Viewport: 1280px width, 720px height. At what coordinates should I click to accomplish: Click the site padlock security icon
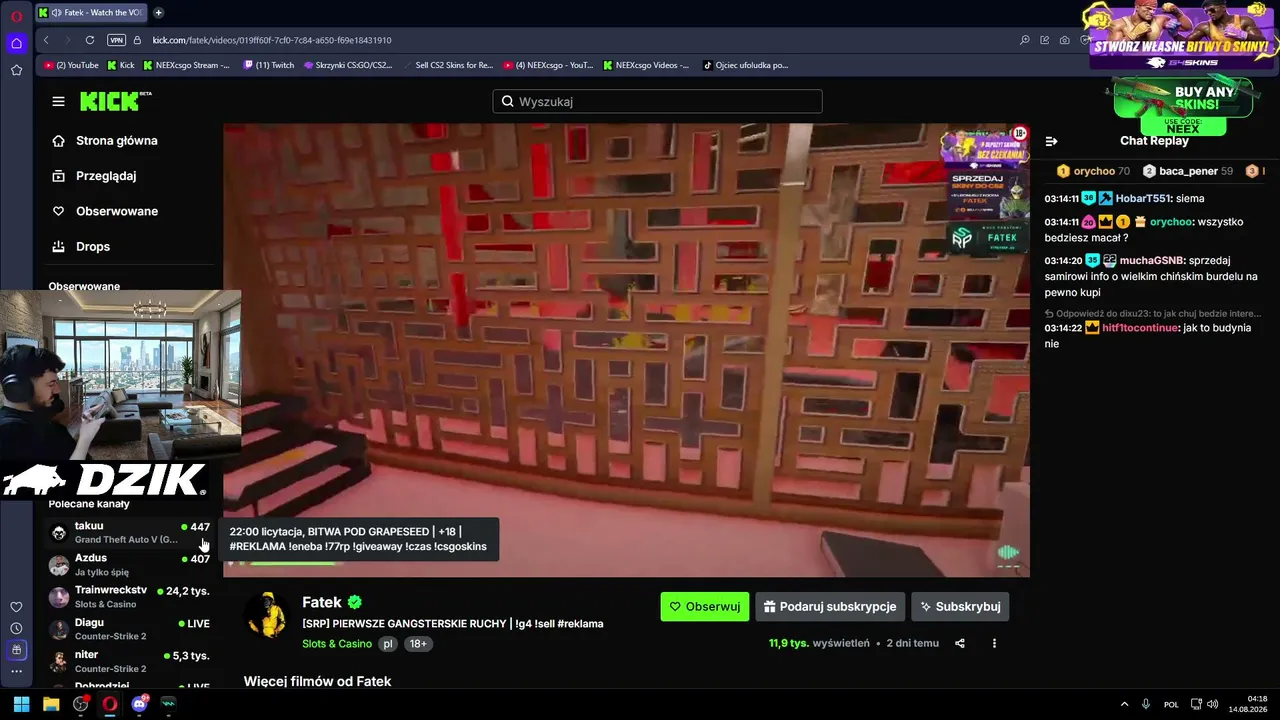pyautogui.click(x=139, y=40)
